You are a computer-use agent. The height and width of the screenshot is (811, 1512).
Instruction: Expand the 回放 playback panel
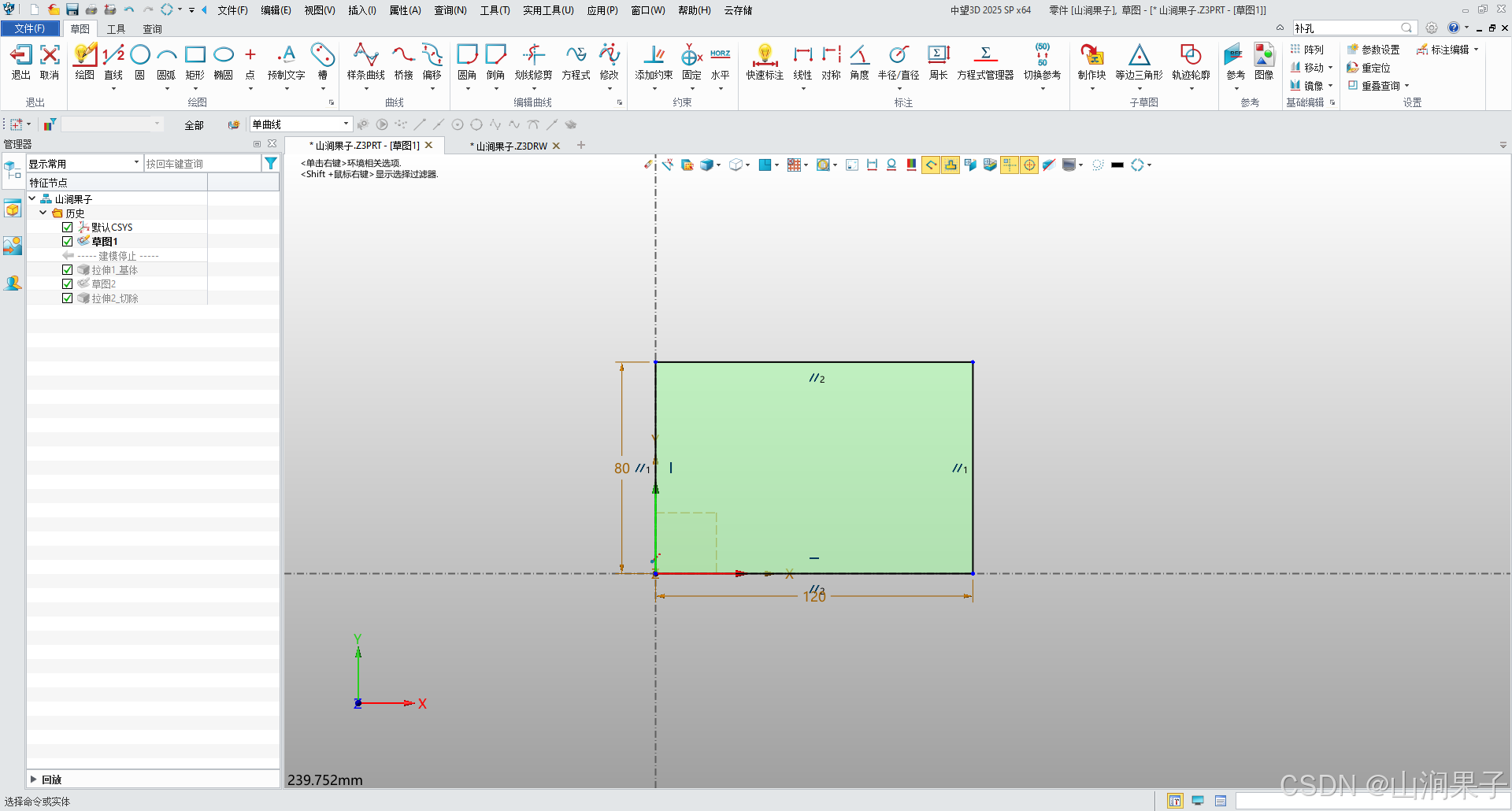(x=33, y=779)
